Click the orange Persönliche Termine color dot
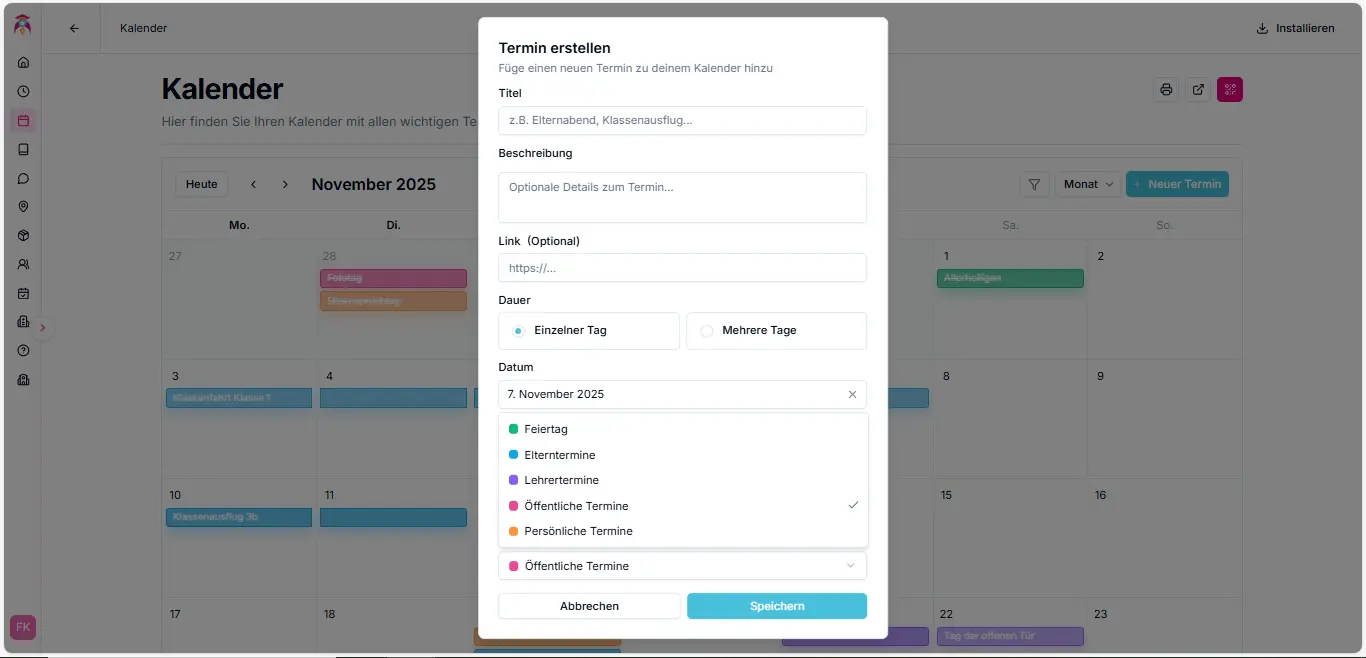 514,531
